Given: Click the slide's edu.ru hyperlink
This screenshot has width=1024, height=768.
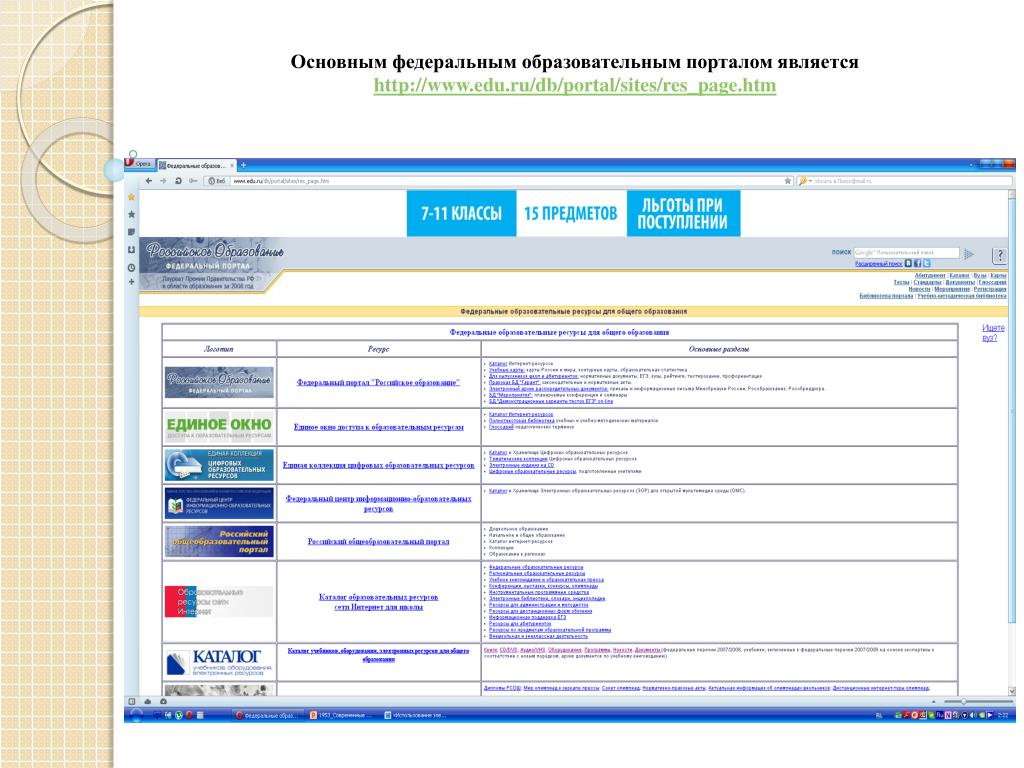Looking at the screenshot, I should pyautogui.click(x=575, y=86).
